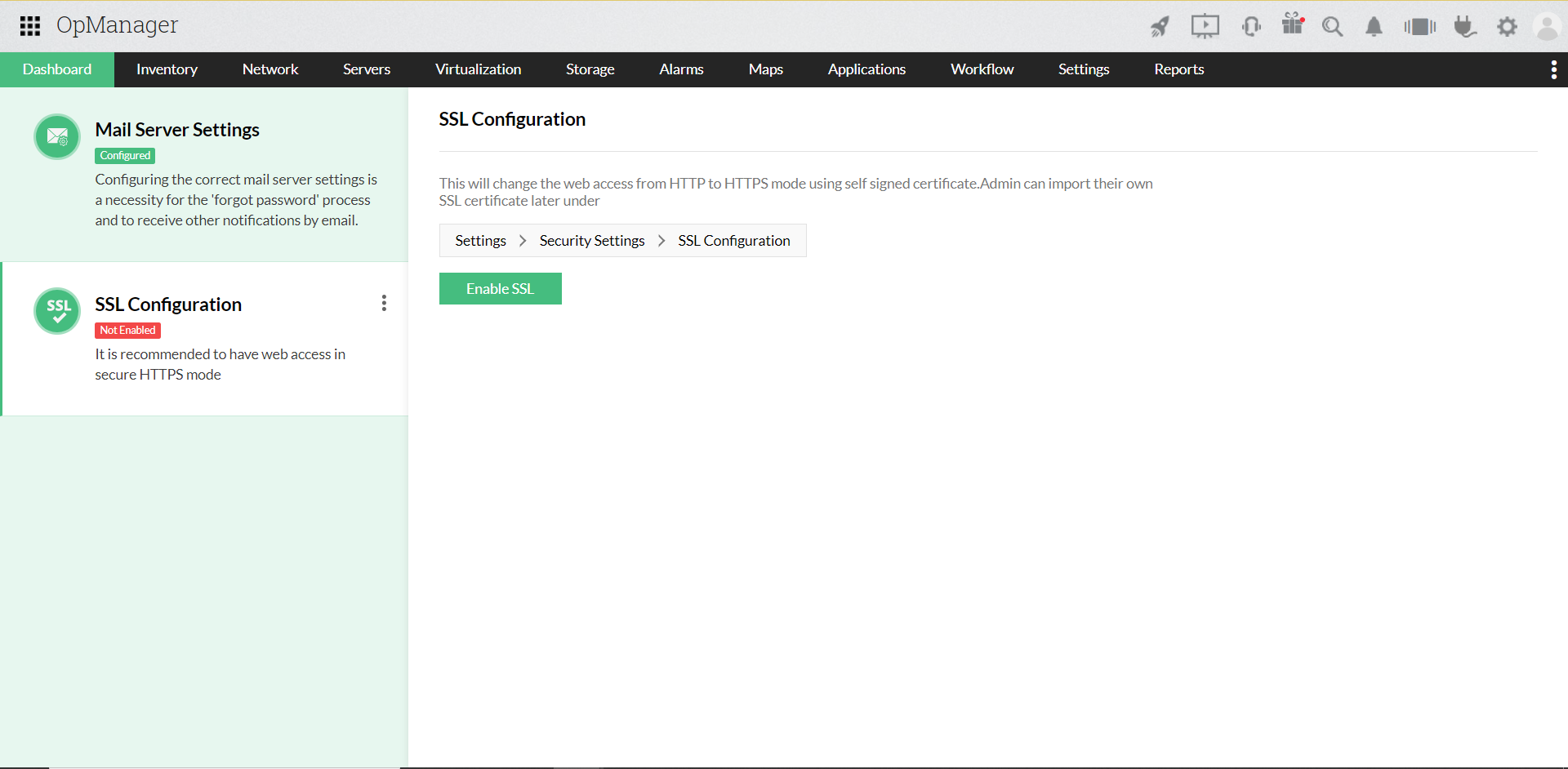Screen dimensions: 1568x769
Task: Open settings via the gear icon
Action: tap(1508, 26)
